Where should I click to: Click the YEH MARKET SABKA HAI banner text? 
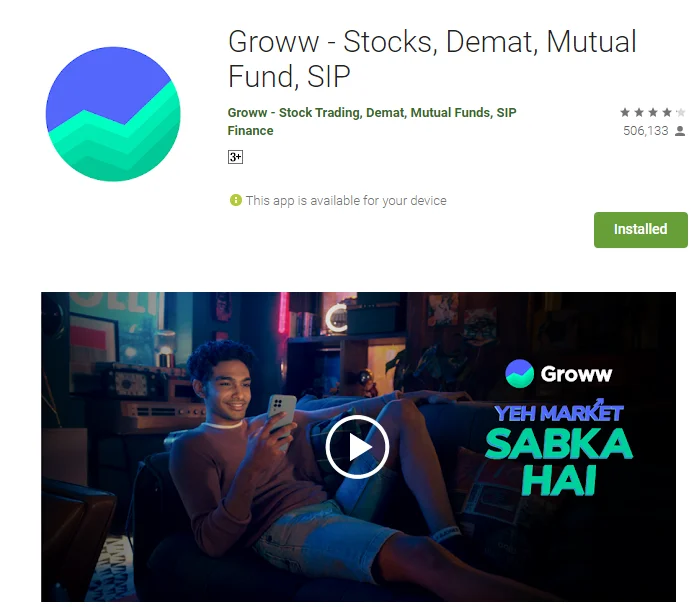[559, 448]
